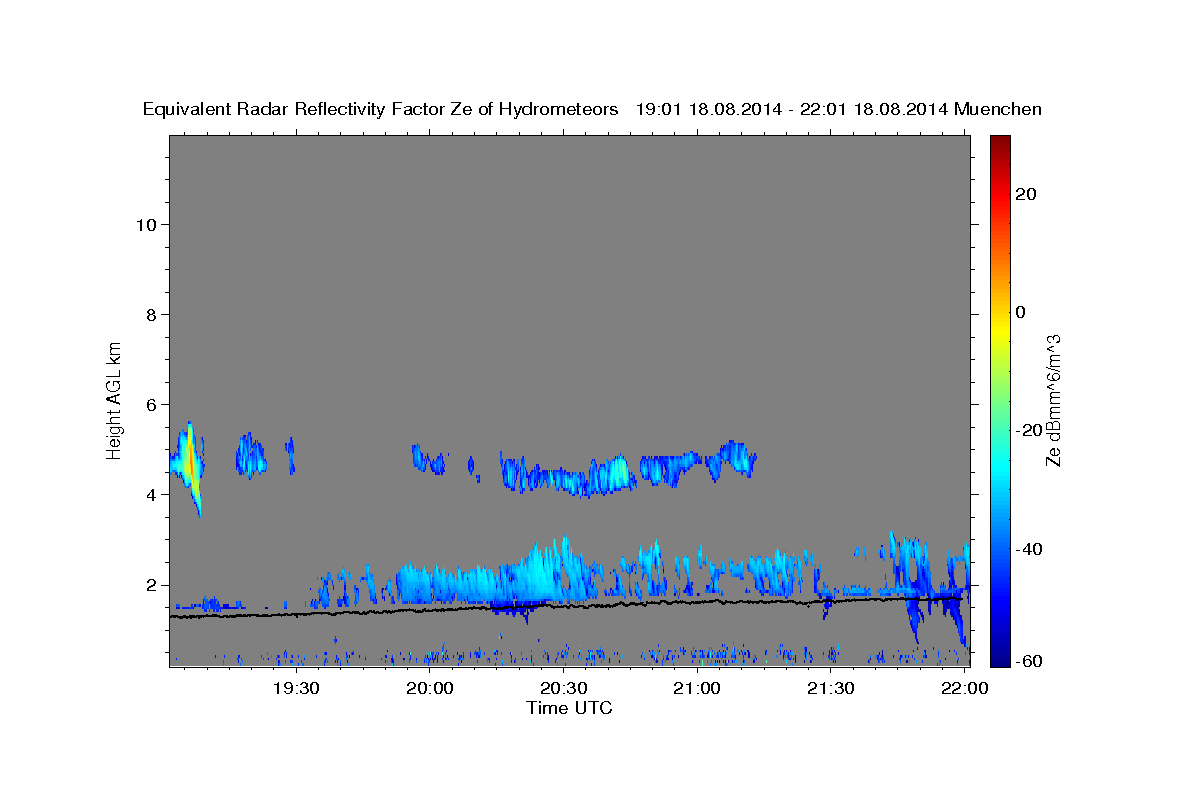
Task: Click the height tick label 8
Action: 150,314
